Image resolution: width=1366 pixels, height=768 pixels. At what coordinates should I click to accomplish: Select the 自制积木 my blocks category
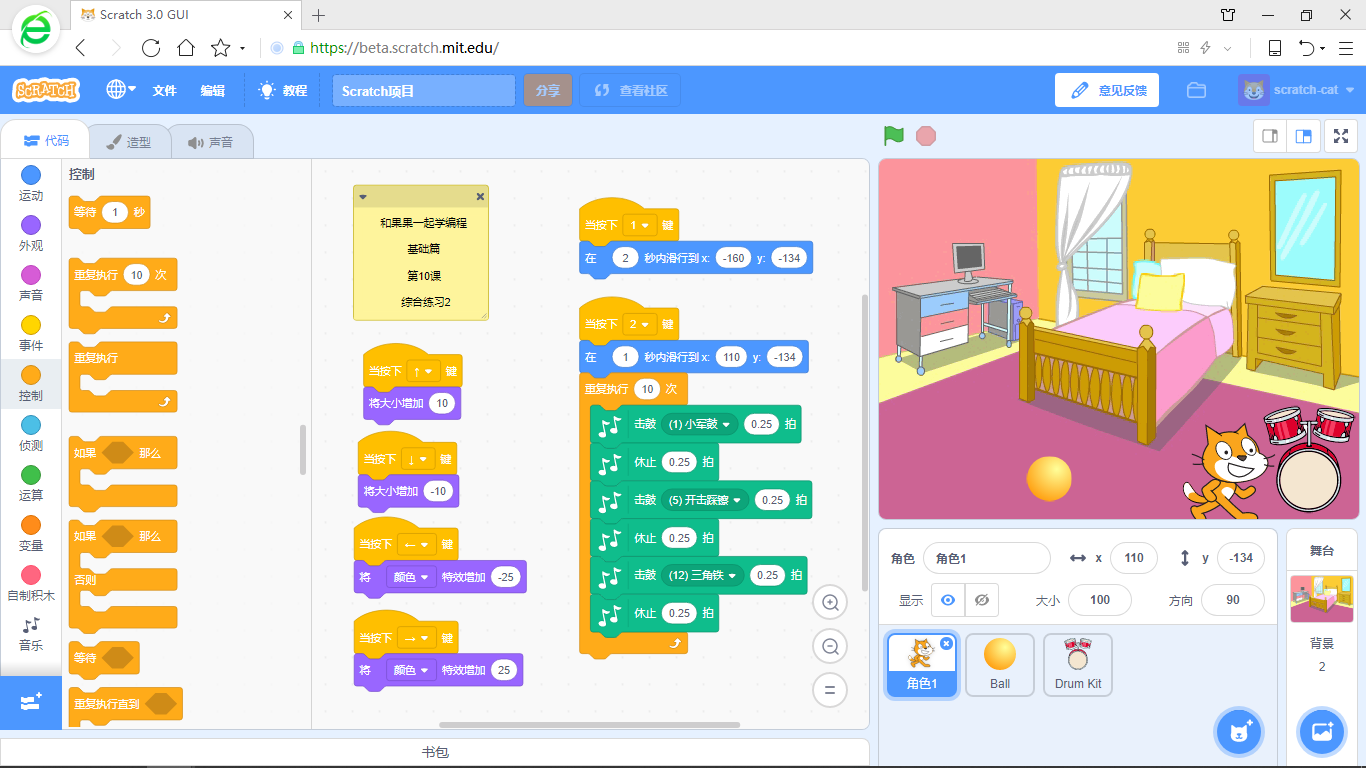point(31,584)
